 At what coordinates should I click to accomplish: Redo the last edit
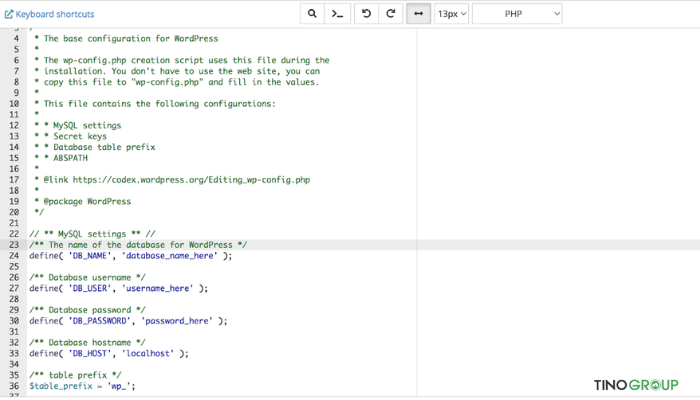pyautogui.click(x=391, y=14)
